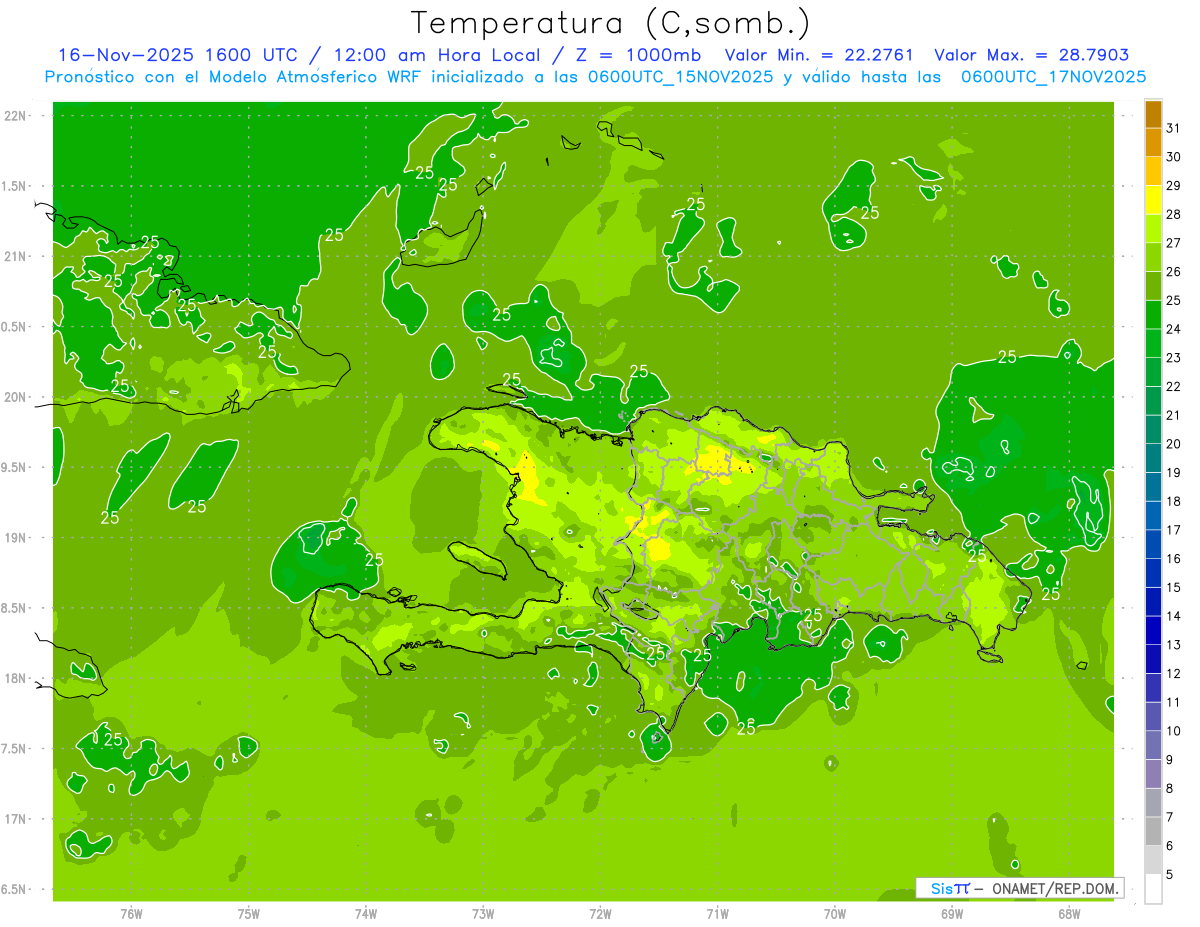Click the "18N" latitude label

(x=14, y=678)
